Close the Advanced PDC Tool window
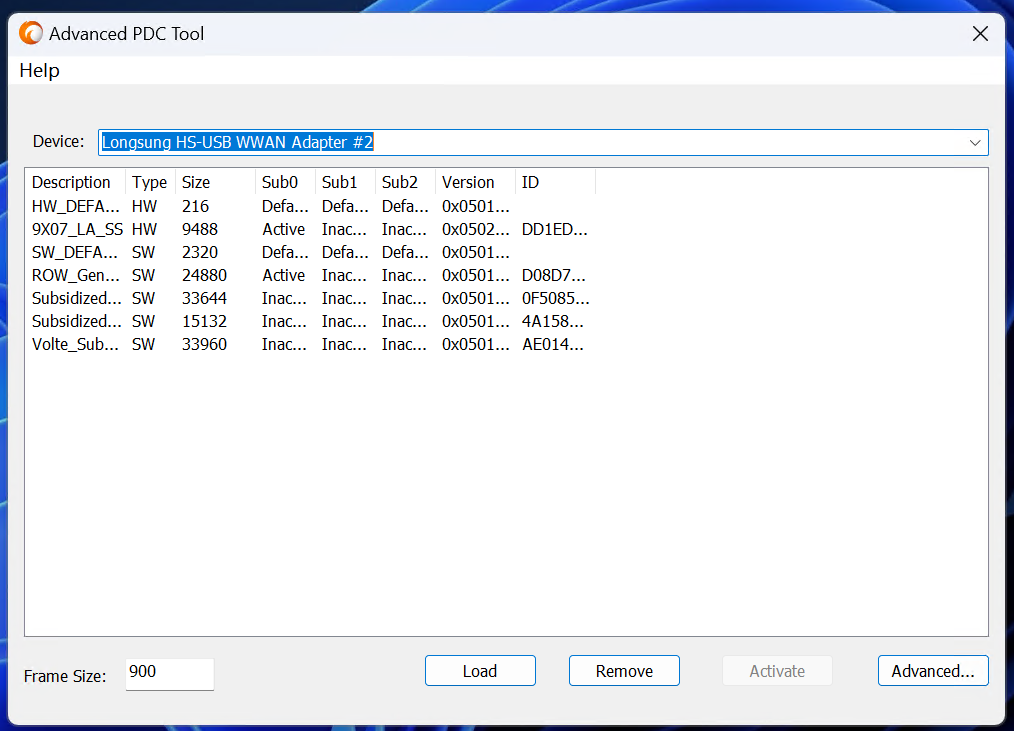 pyautogui.click(x=980, y=34)
